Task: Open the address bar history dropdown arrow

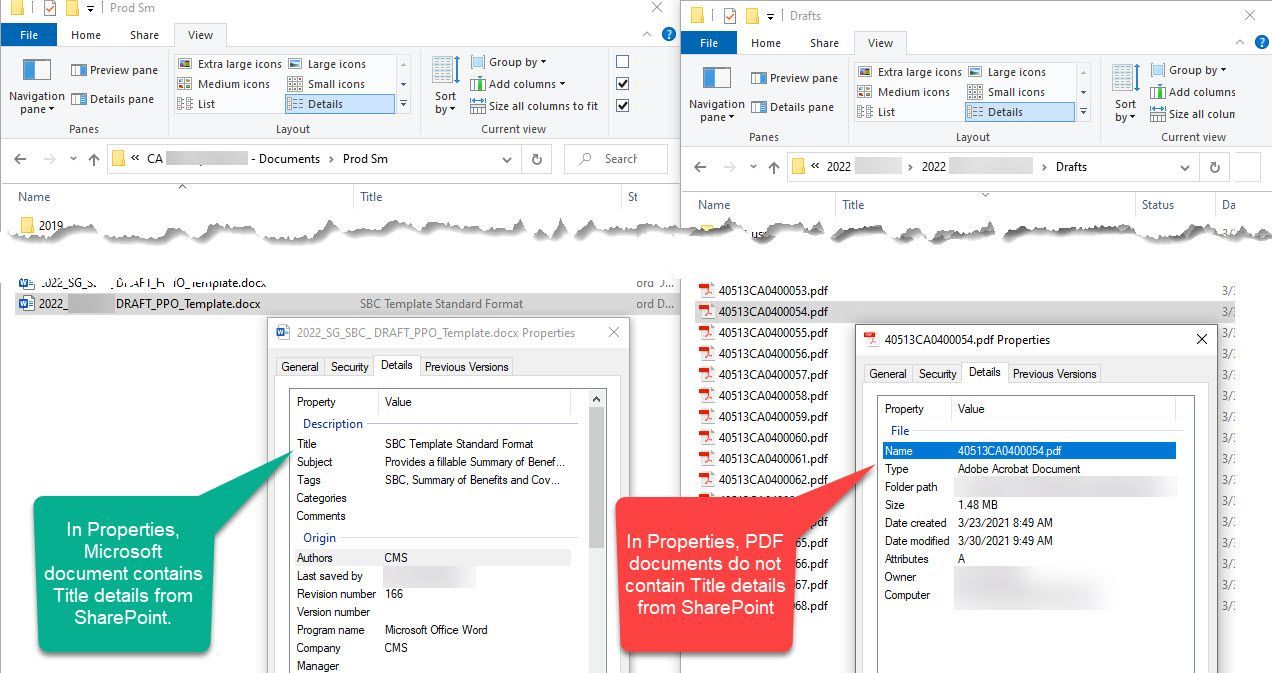Action: 506,159
